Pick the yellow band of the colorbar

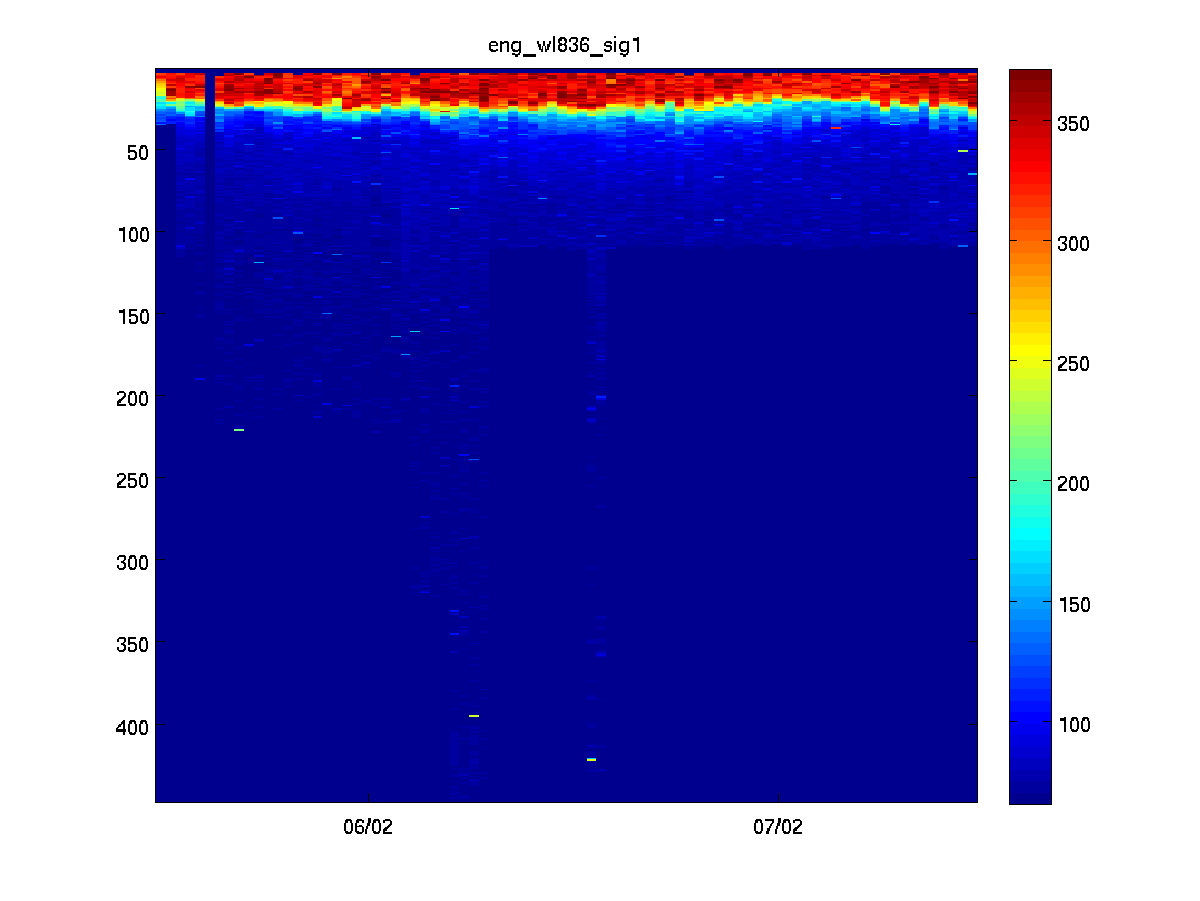(1030, 352)
